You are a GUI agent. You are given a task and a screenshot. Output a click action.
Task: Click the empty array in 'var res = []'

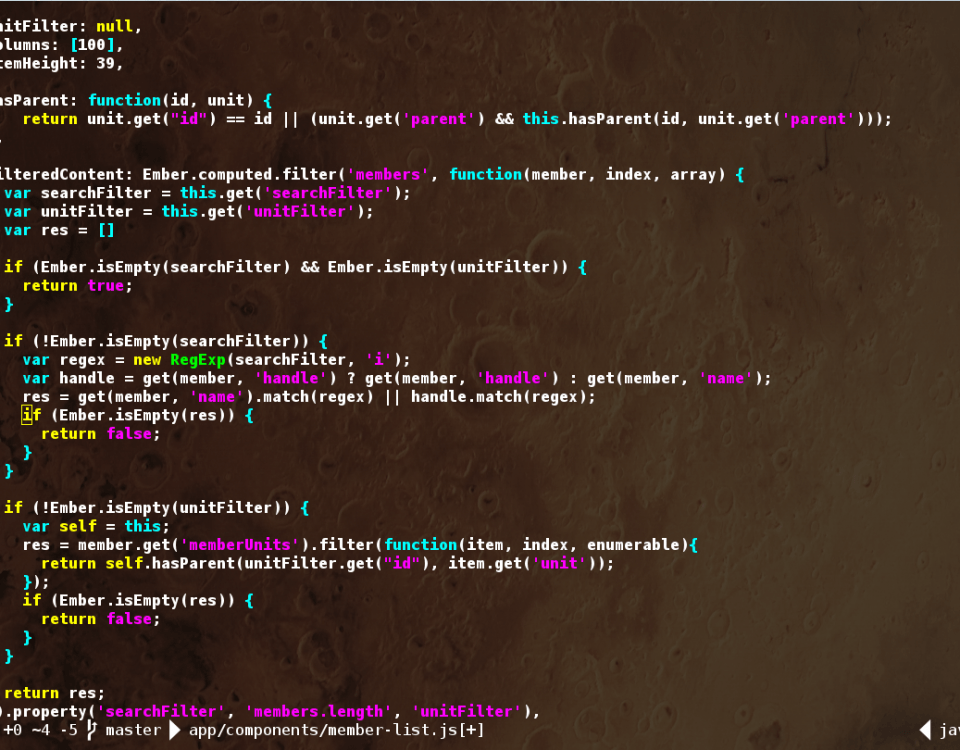(x=105, y=230)
